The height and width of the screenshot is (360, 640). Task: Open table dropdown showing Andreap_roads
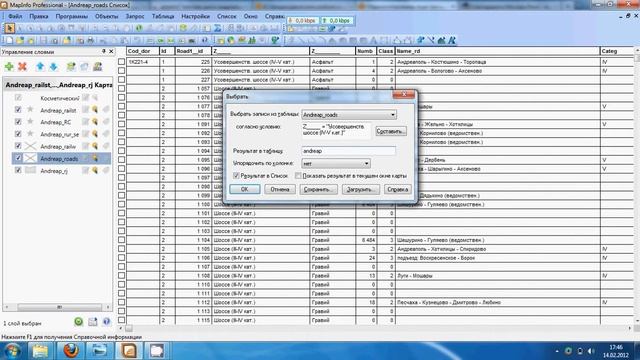pyautogui.click(x=393, y=115)
